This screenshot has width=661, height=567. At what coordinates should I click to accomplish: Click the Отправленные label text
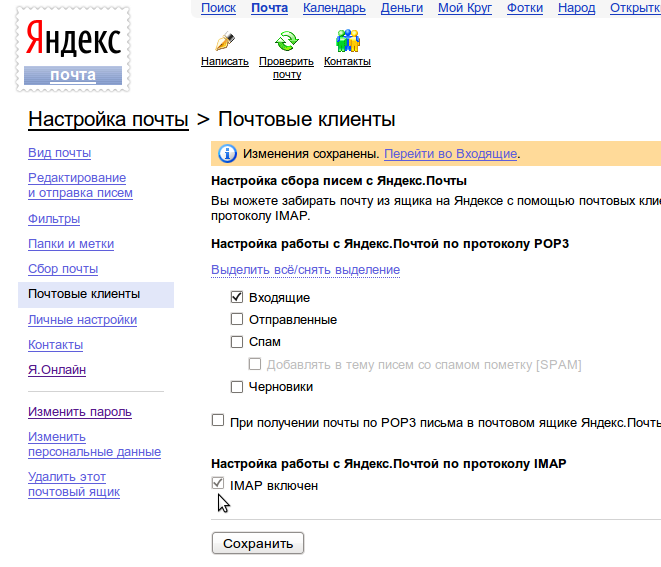click(x=293, y=320)
